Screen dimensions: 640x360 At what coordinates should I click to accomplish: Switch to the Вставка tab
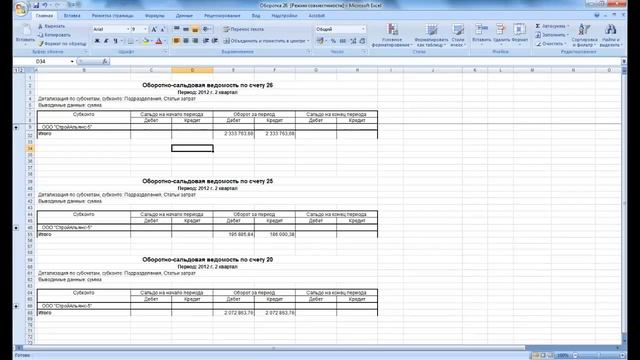pos(72,16)
